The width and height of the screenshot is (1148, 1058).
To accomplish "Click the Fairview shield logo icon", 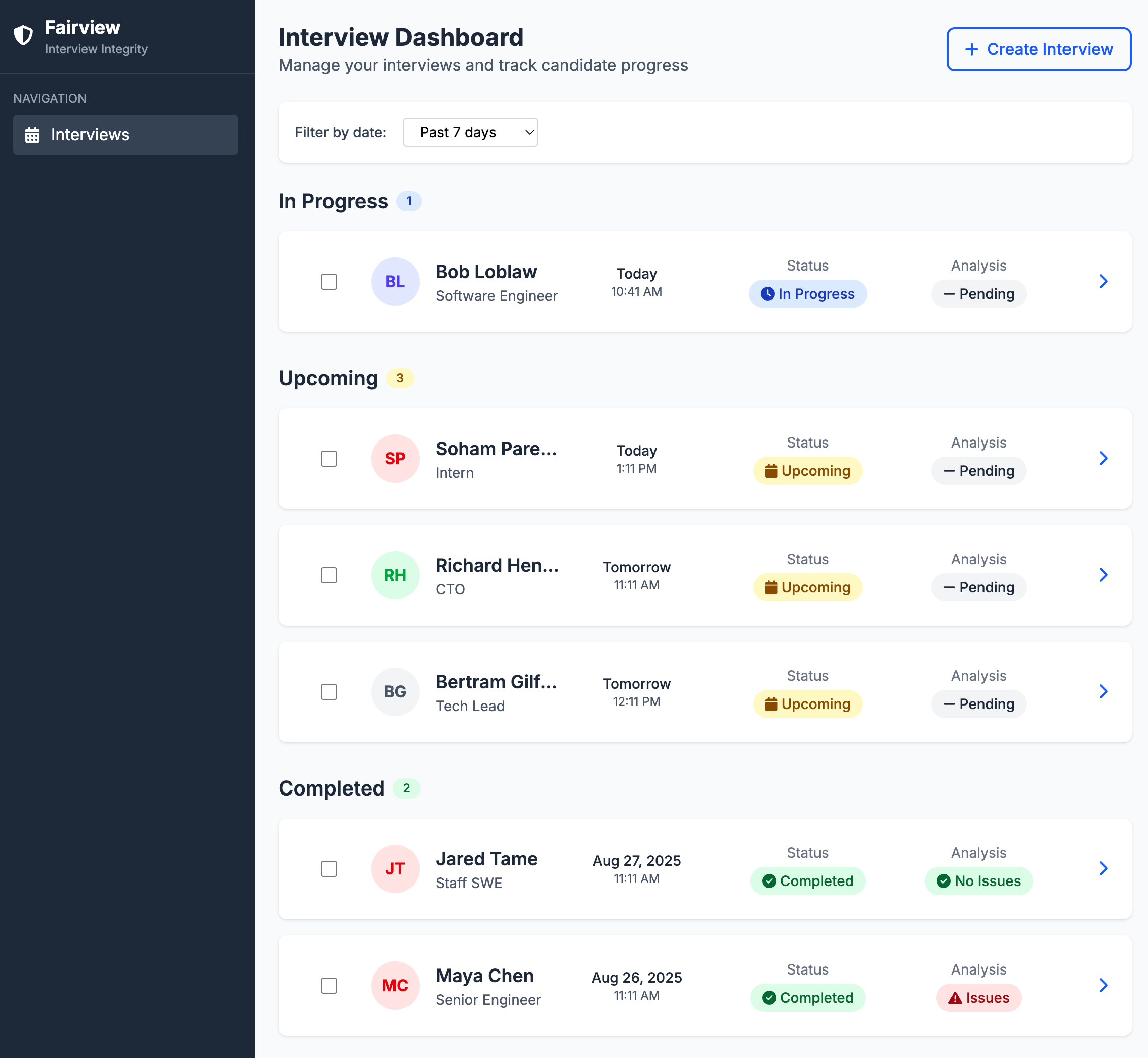I will [x=23, y=35].
